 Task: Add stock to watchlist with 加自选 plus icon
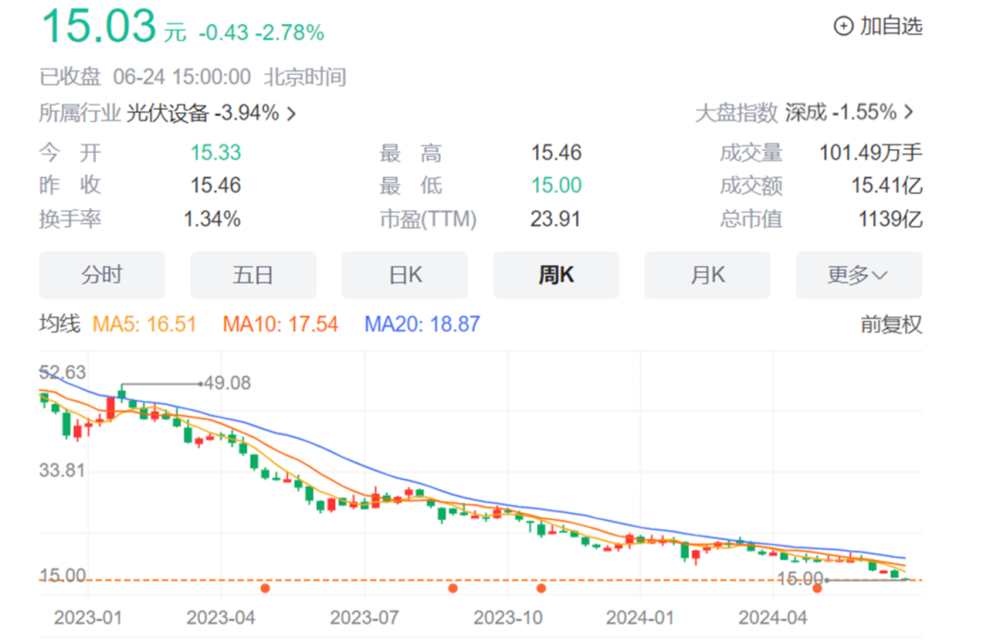tap(878, 27)
